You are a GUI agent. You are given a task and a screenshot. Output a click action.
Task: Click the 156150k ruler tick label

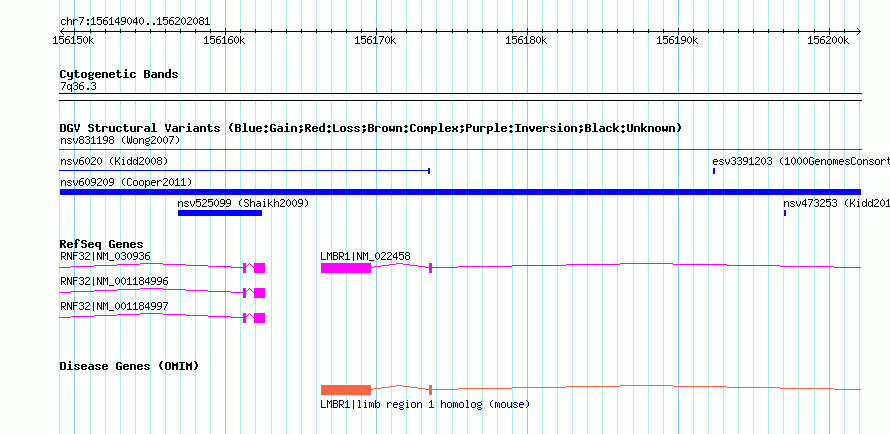(73, 40)
